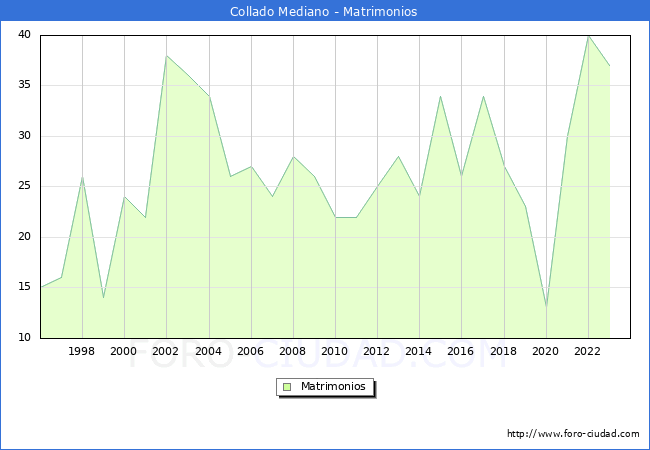Click the 10 y-axis value
Image resolution: width=650 pixels, height=450 pixels.
[24, 337]
